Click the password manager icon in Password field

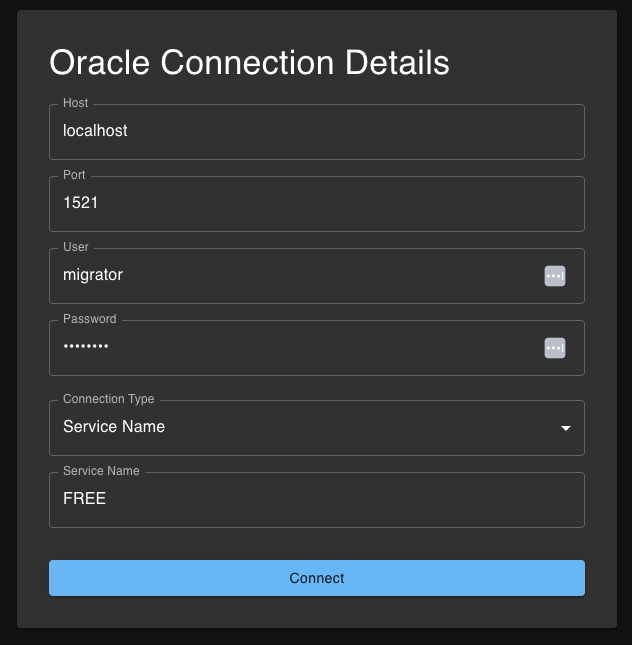555,348
